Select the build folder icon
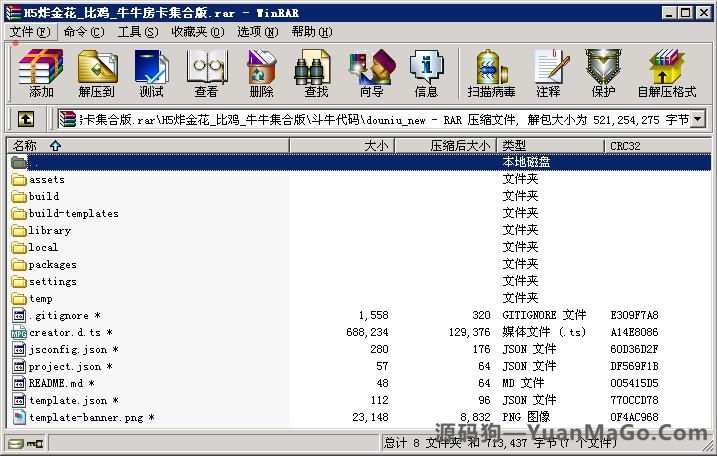The image size is (717, 456). coord(19,196)
